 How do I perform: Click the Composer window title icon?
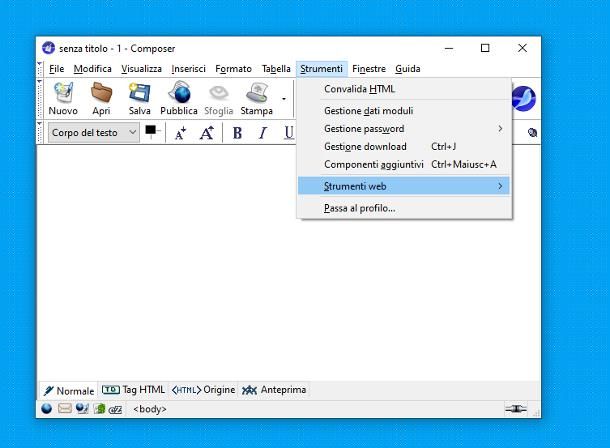tap(48, 48)
